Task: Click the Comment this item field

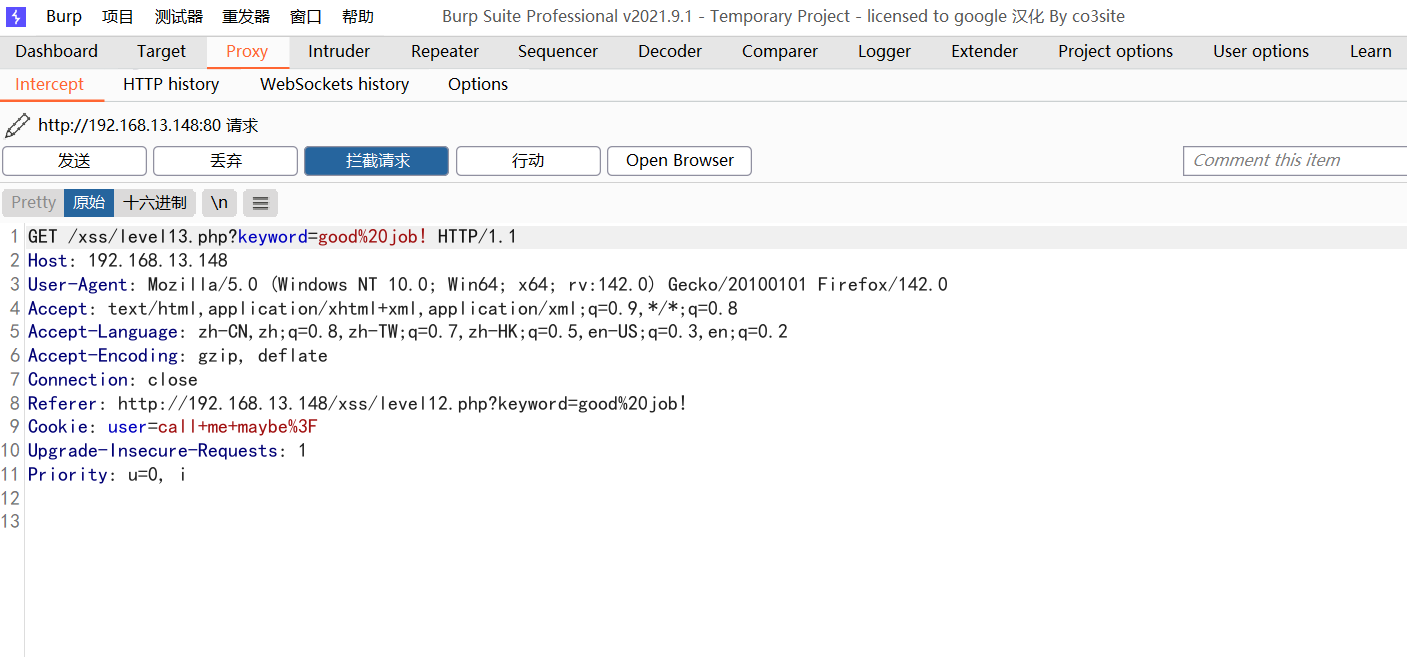Action: point(1295,161)
